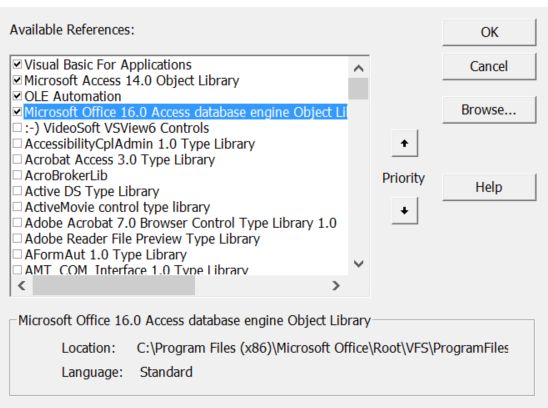
Task: Click the list's scroll down arrow
Action: [358, 263]
